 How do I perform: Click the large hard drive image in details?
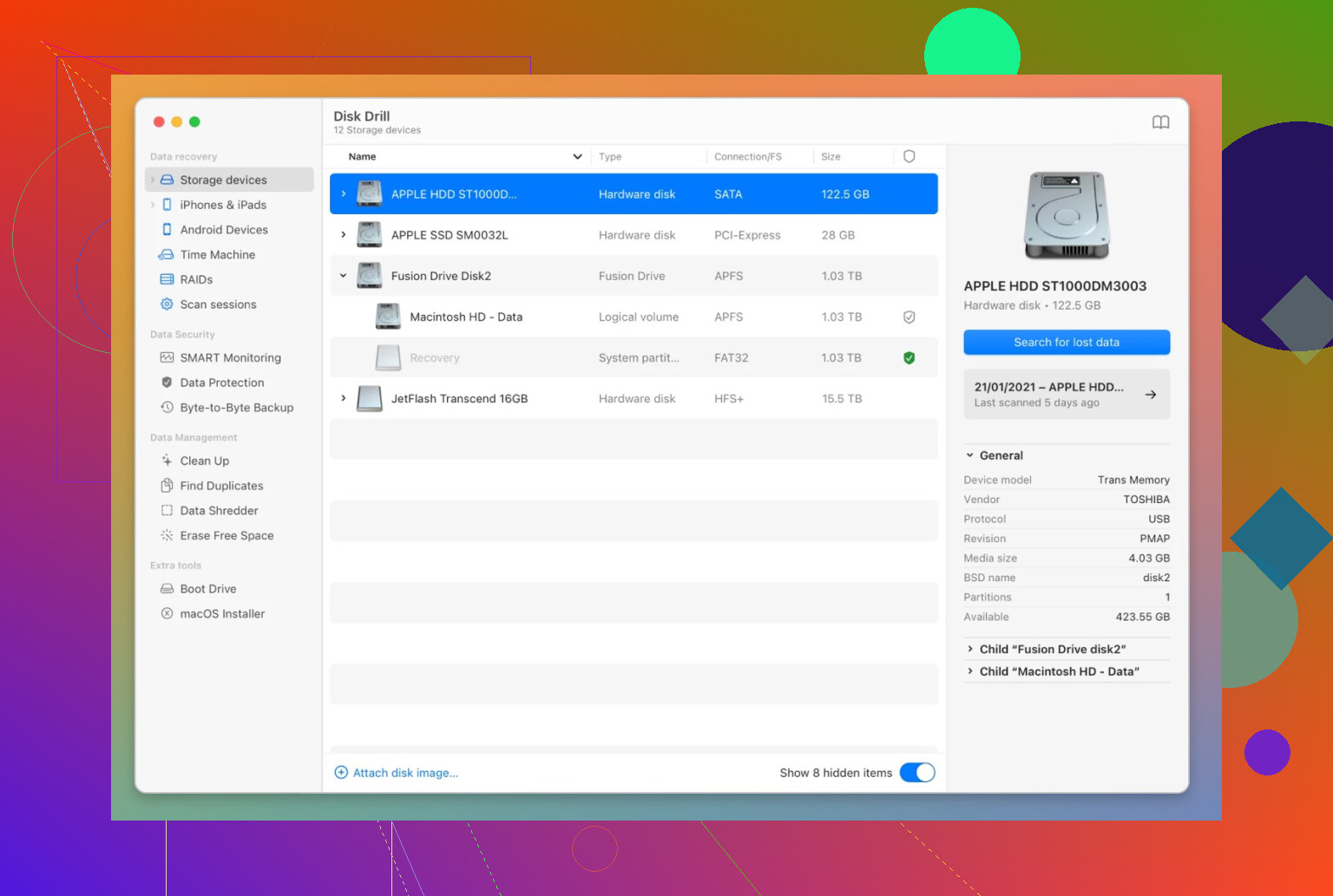(1067, 215)
